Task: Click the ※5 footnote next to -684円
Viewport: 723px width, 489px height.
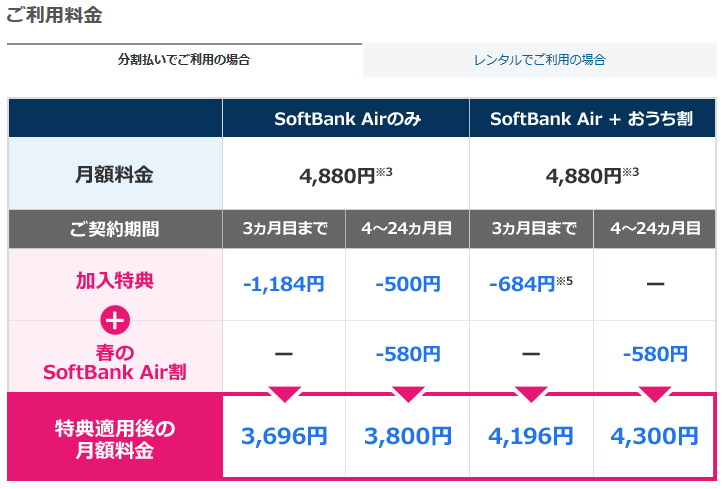Action: tap(564, 281)
